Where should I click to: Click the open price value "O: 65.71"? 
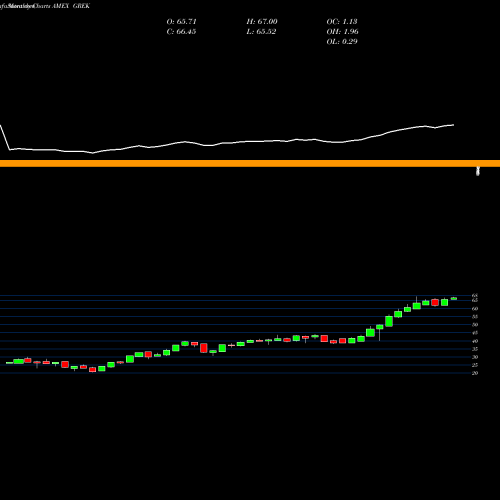coord(181,22)
